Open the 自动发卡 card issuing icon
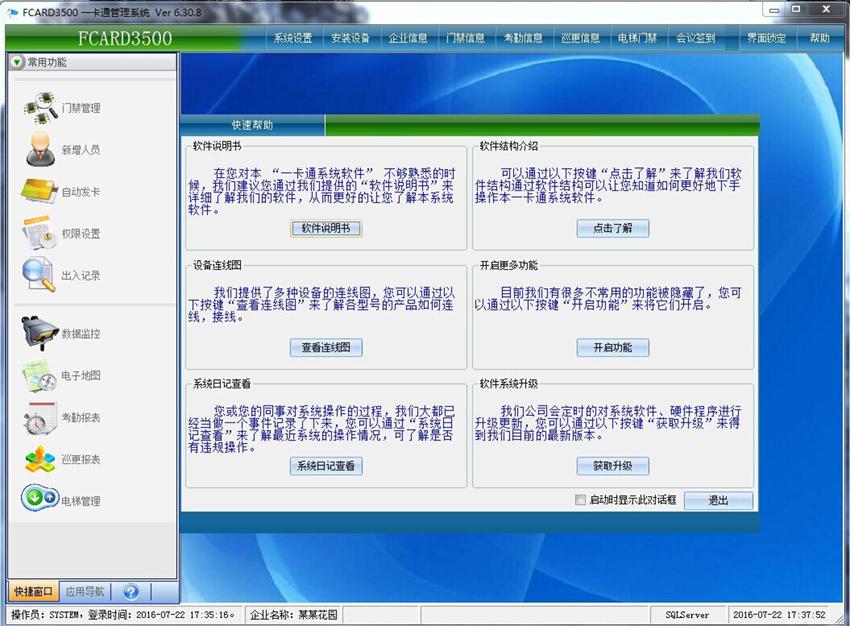 [39, 191]
